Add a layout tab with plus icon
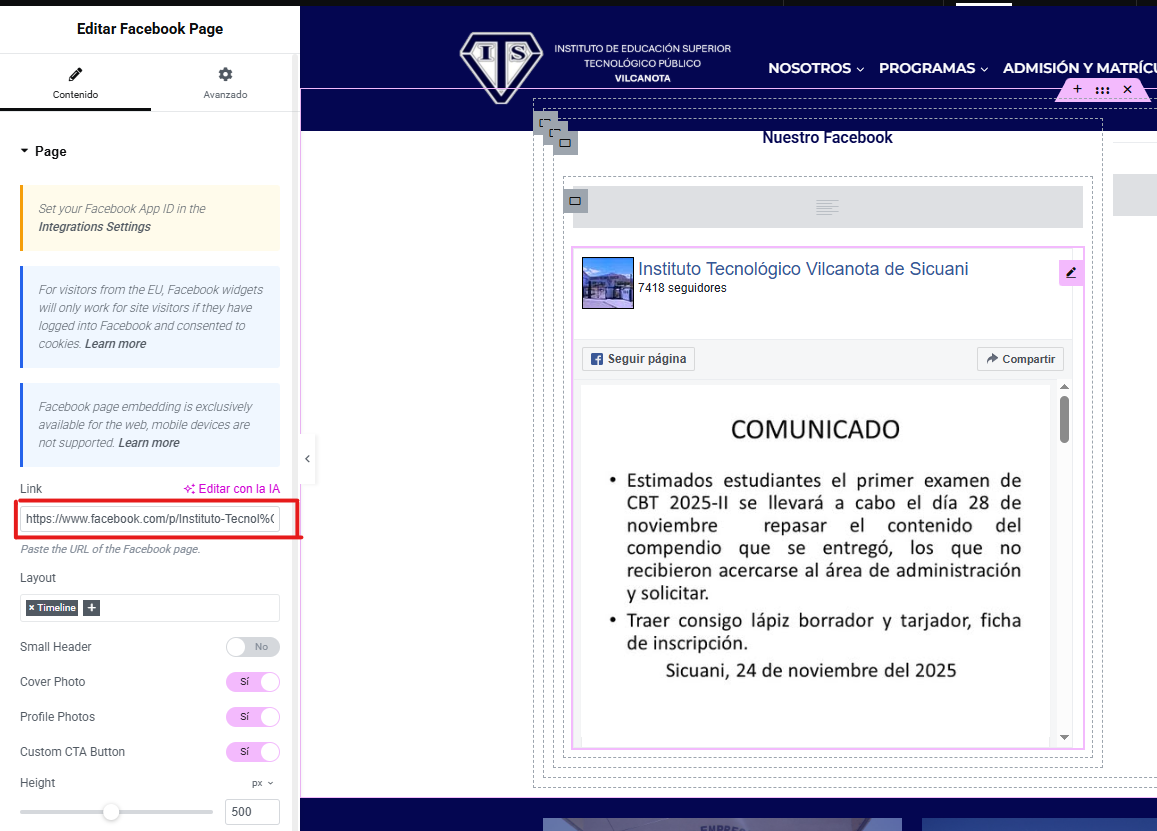 pos(91,608)
